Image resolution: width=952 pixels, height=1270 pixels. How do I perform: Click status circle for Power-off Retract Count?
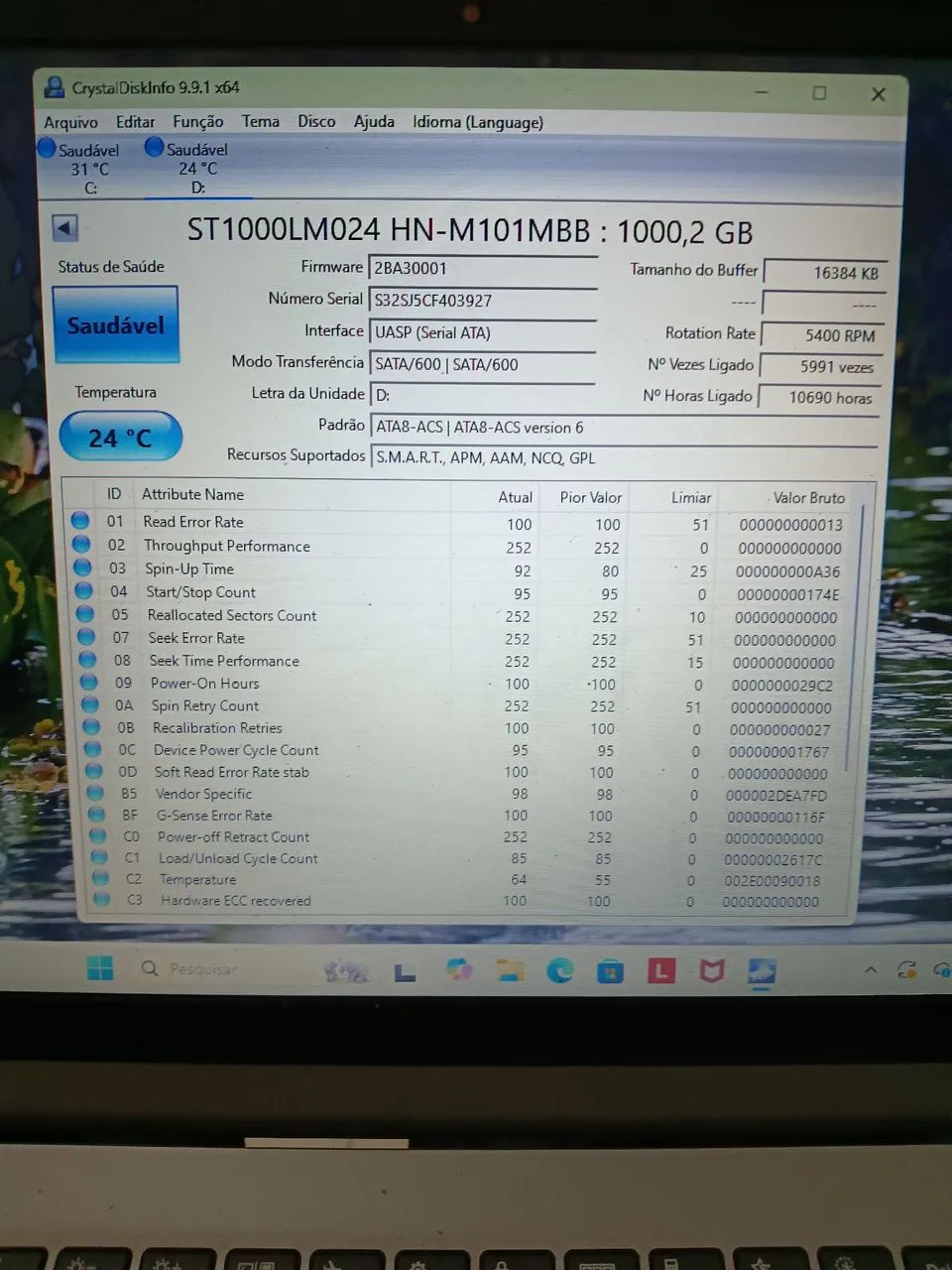coord(98,836)
